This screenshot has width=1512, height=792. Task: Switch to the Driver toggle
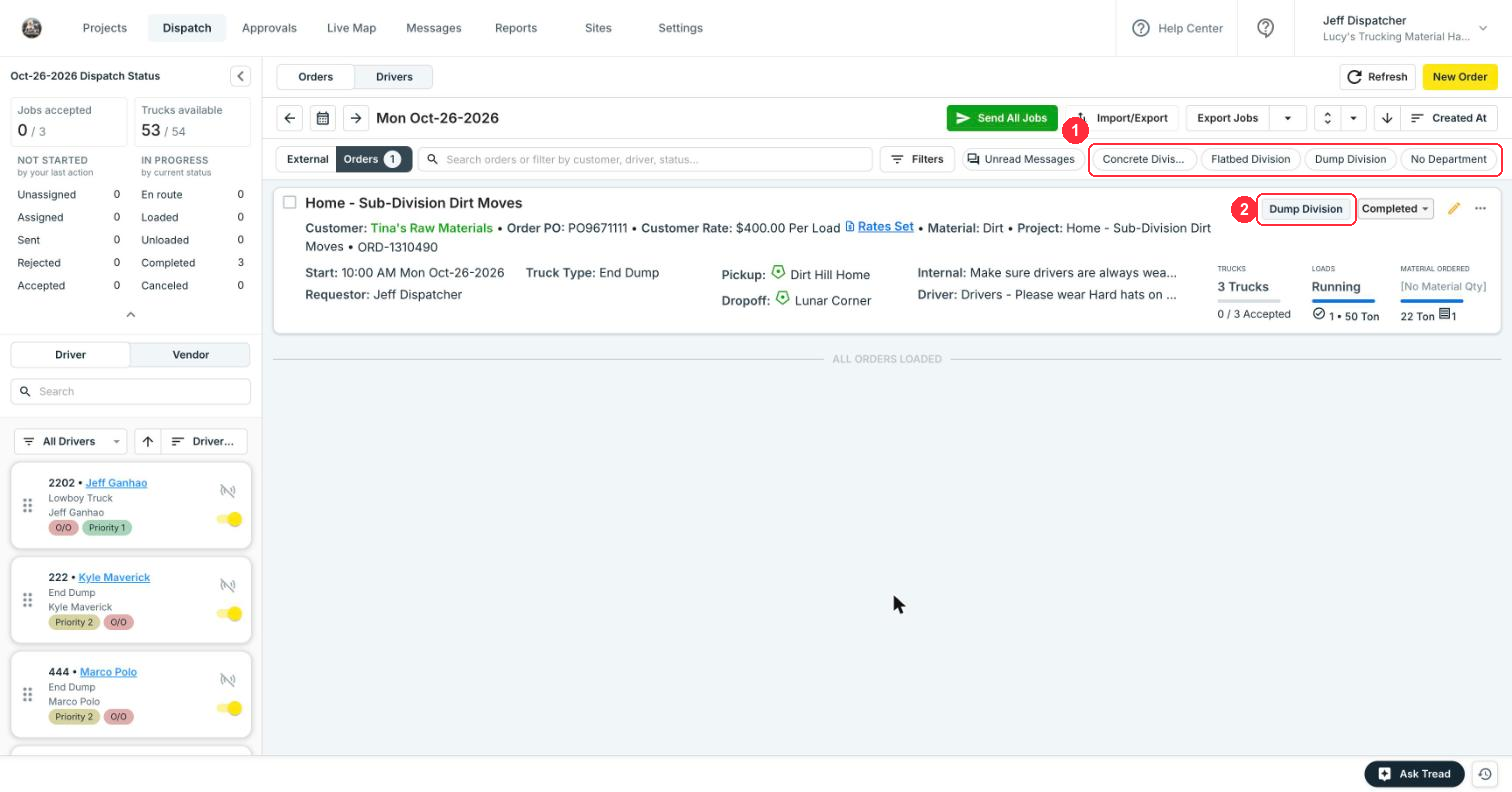tap(70, 354)
